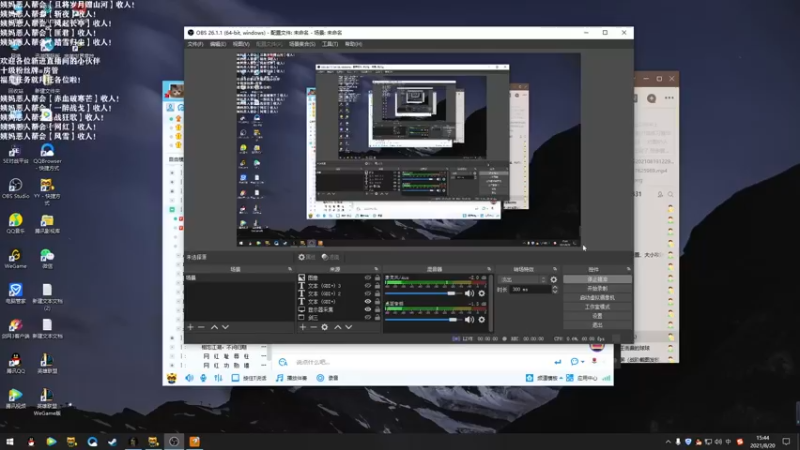Increase the transition duration stepper

click(x=555, y=287)
